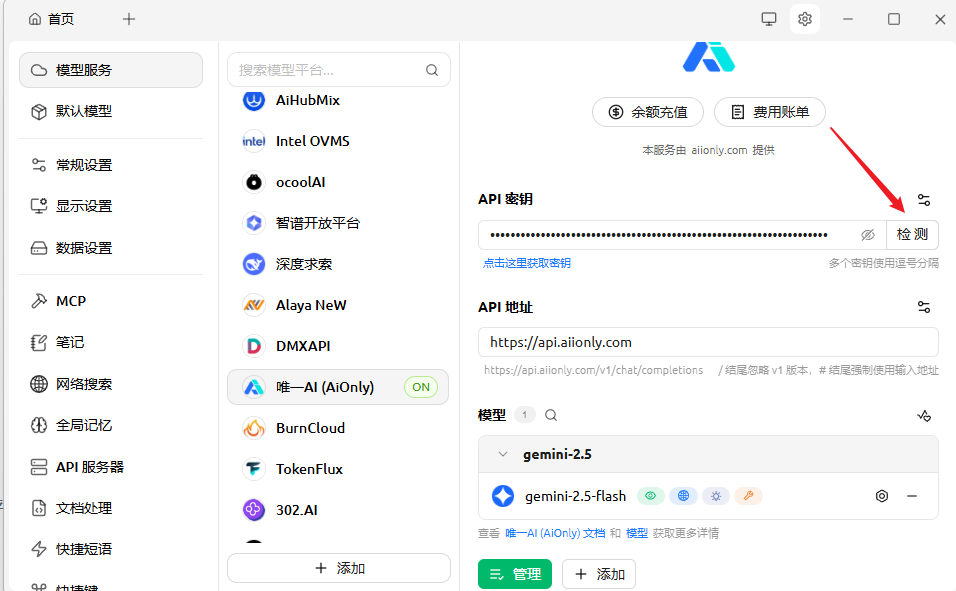Select 302.AI provider

pos(338,509)
